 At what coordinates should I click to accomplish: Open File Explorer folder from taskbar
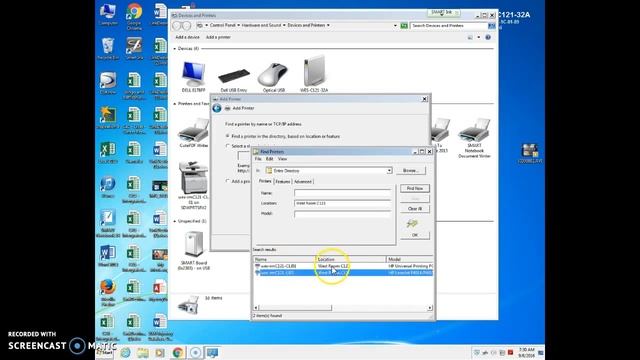pos(143,353)
